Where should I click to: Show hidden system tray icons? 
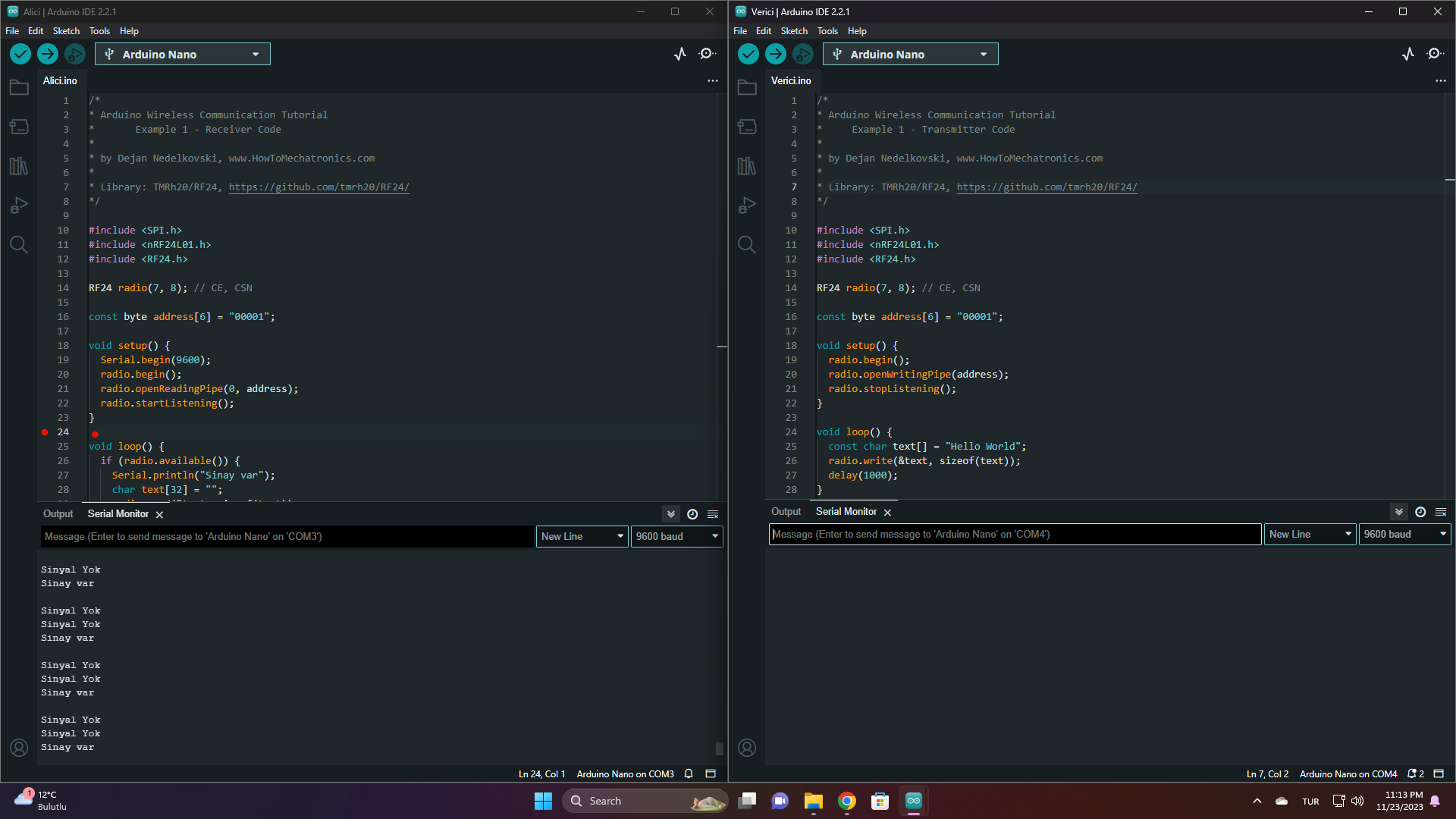[x=1257, y=801]
